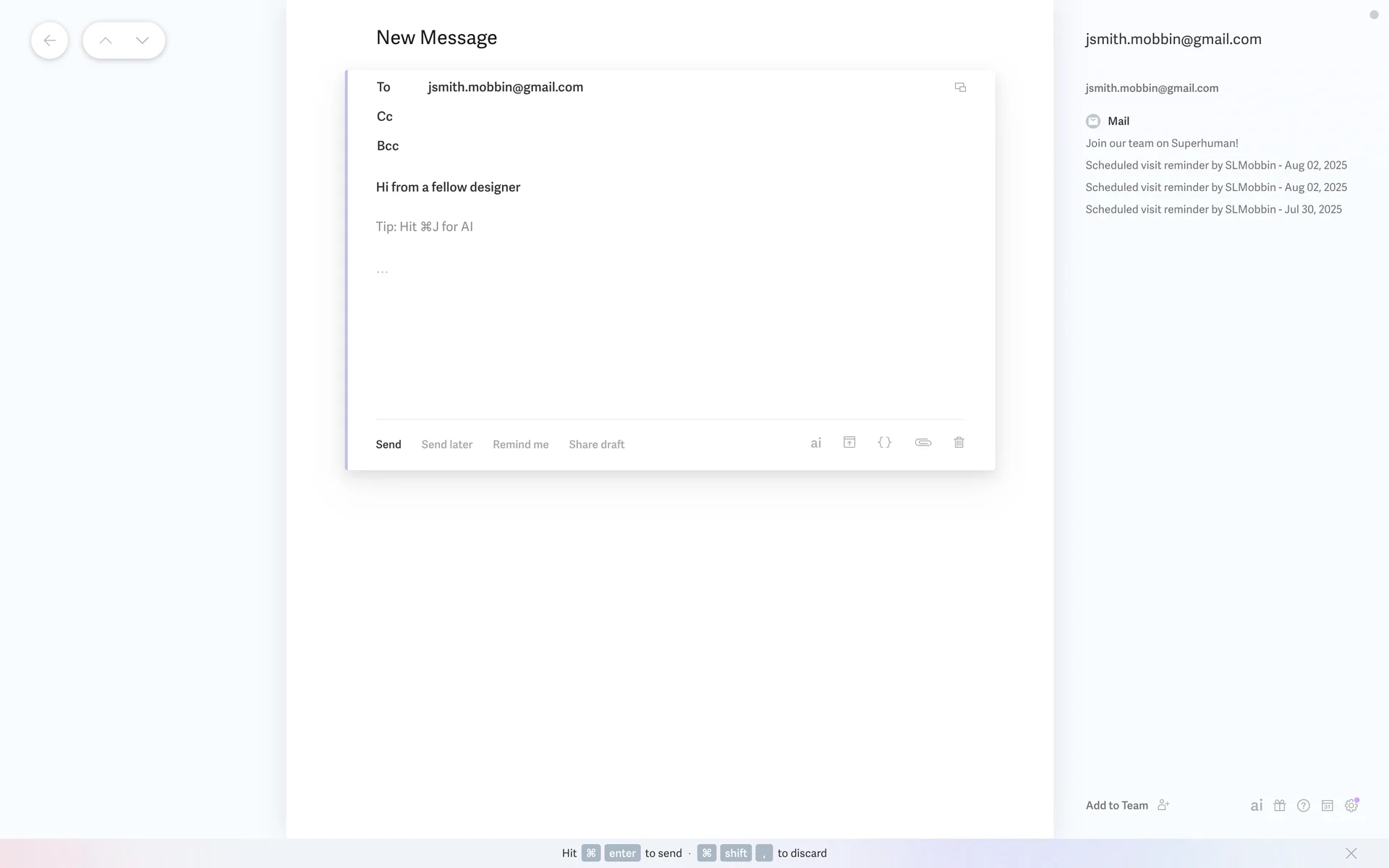Choose Send later option
This screenshot has width=1389, height=868.
(x=446, y=445)
